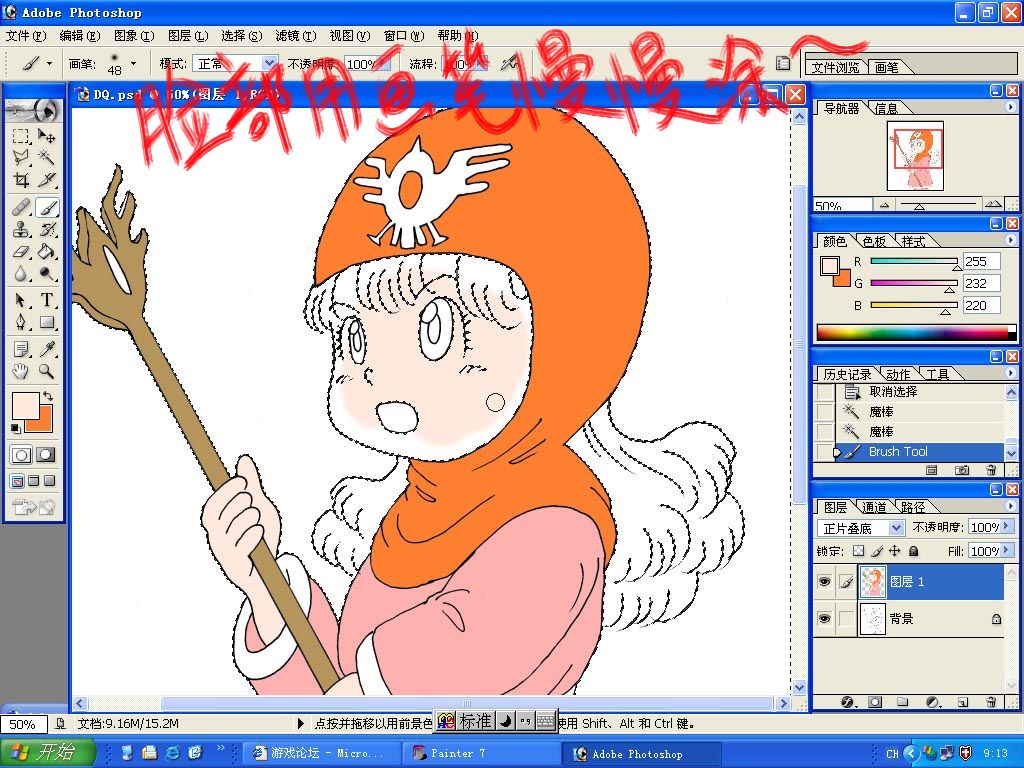The image size is (1024, 768).
Task: Hide the 背景 layer eye icon
Action: (x=825, y=618)
